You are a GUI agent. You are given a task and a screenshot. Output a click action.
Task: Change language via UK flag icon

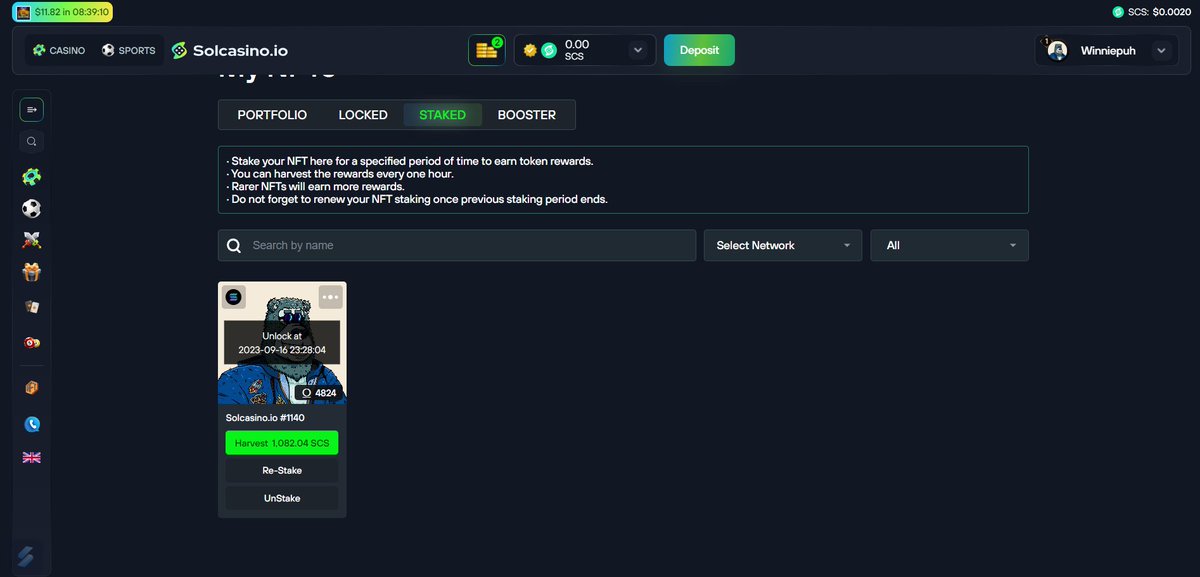point(32,457)
